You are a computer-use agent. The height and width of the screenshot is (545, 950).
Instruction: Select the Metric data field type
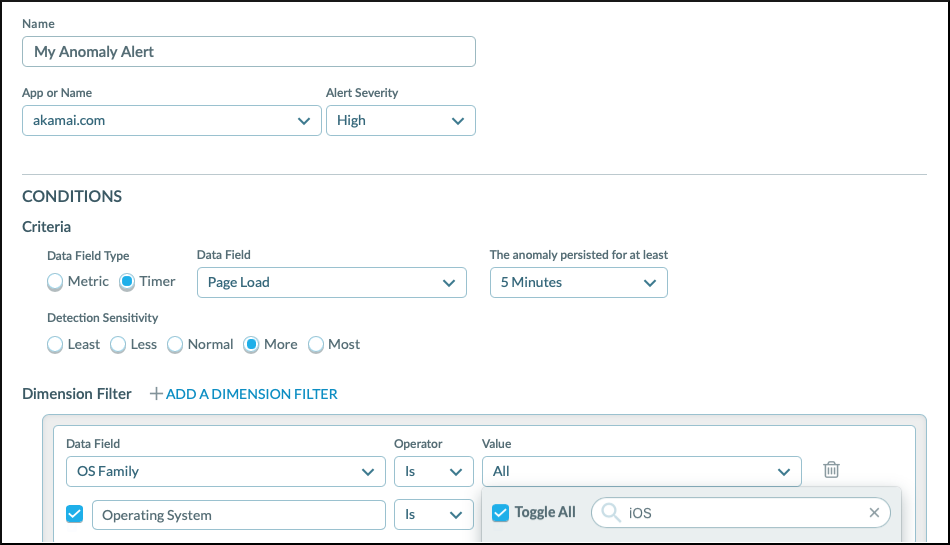click(x=55, y=282)
